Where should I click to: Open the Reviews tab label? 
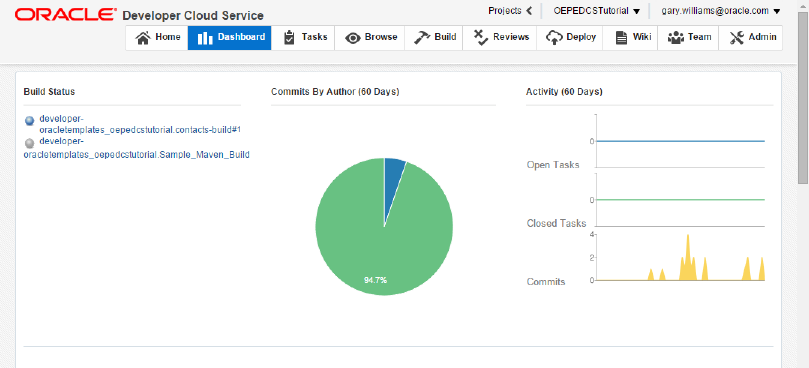pyautogui.click(x=511, y=37)
